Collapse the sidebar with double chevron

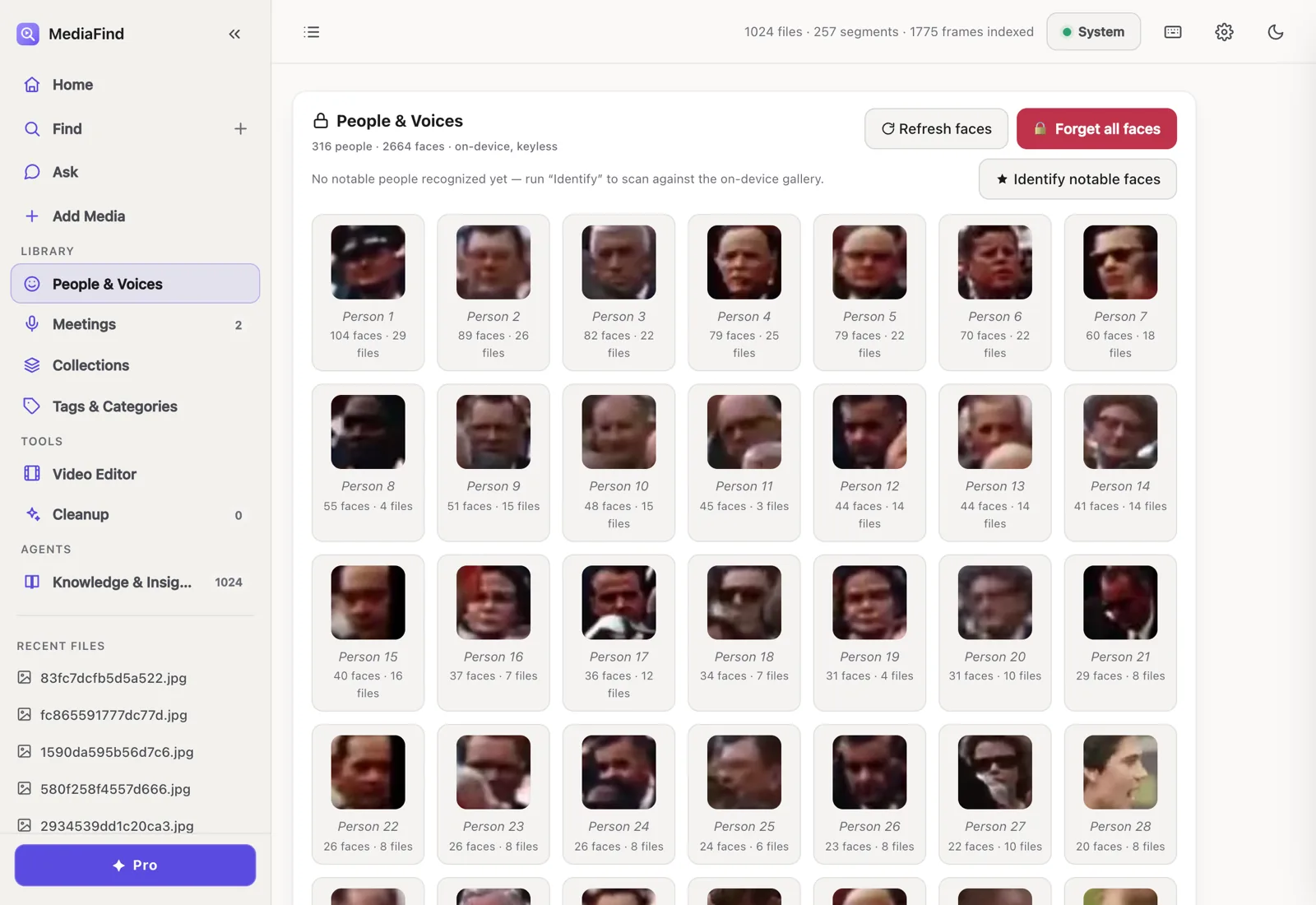(234, 34)
